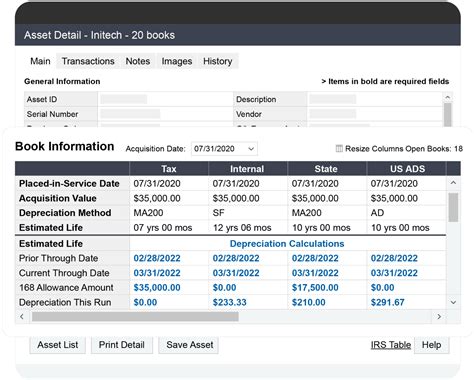Image resolution: width=474 pixels, height=380 pixels.
Task: Click Internal Current Through Date 03/31/2022
Action: [x=236, y=273]
